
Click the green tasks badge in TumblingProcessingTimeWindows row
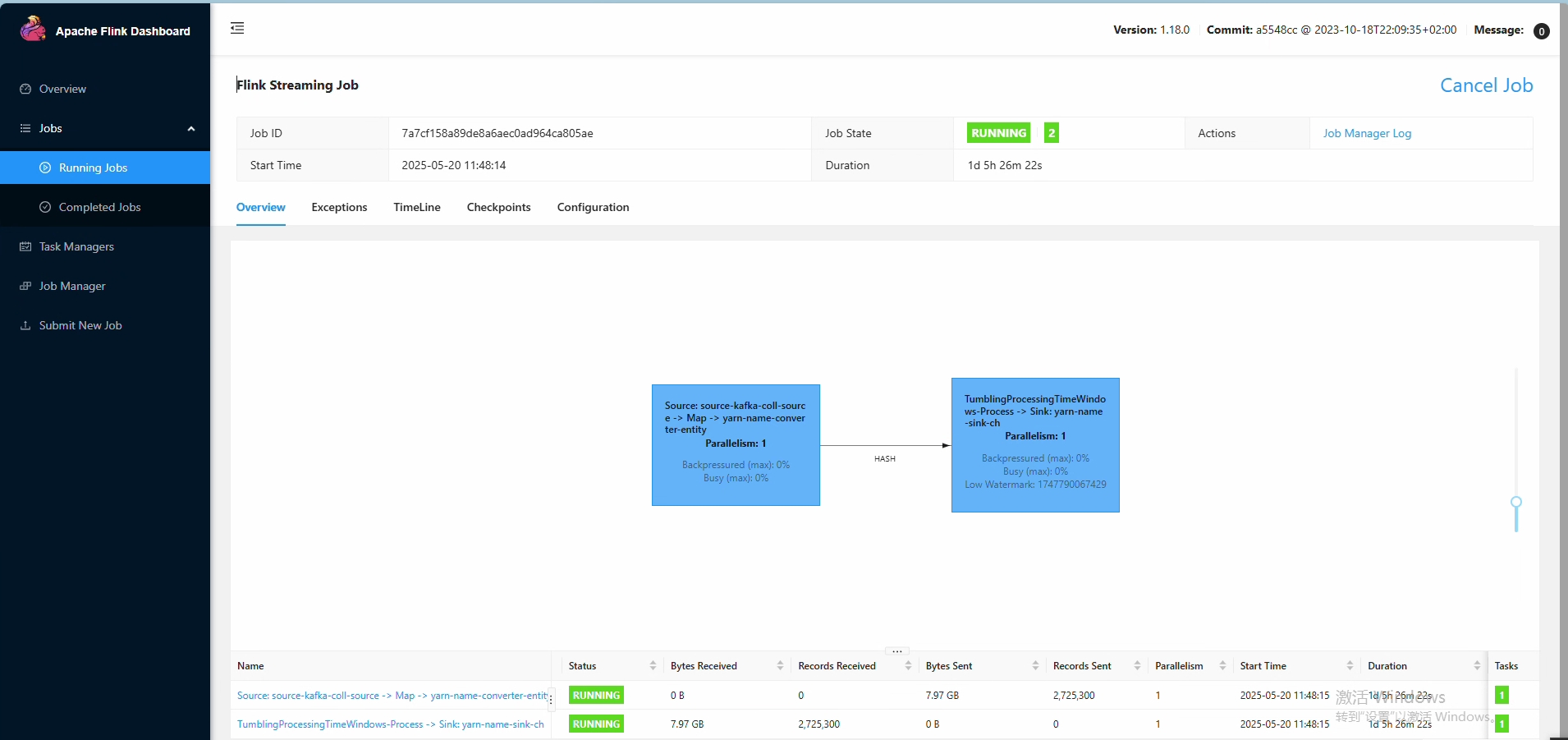pyautogui.click(x=1502, y=724)
